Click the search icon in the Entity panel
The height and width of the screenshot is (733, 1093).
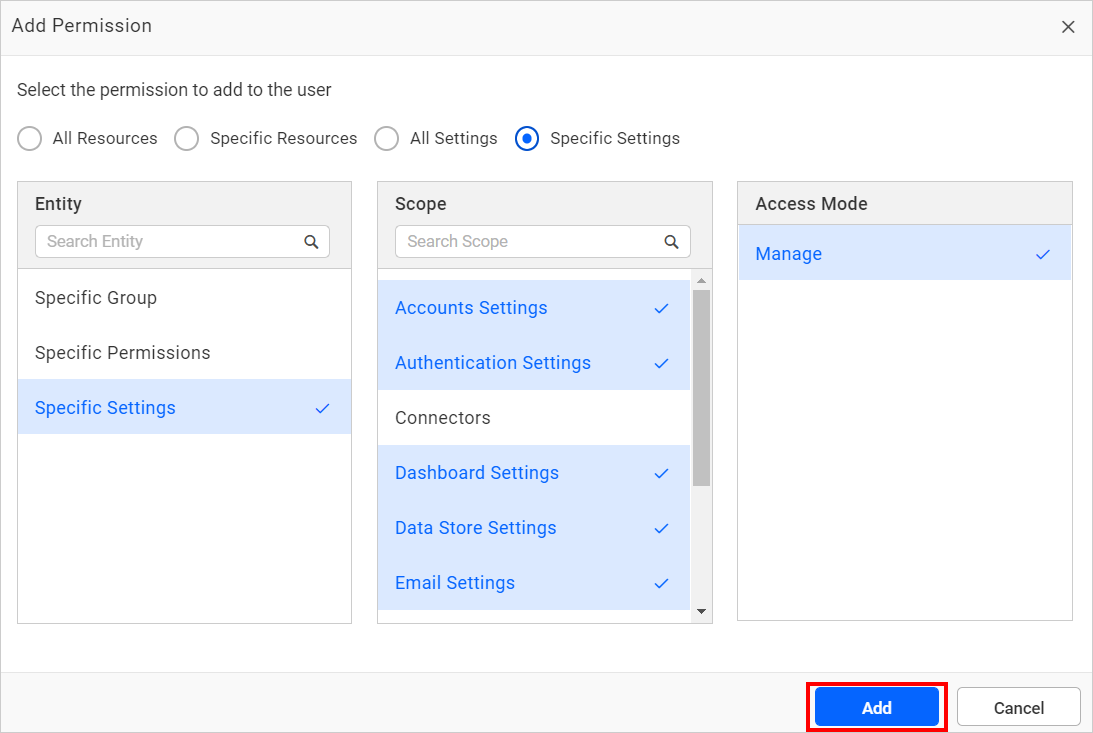311,241
